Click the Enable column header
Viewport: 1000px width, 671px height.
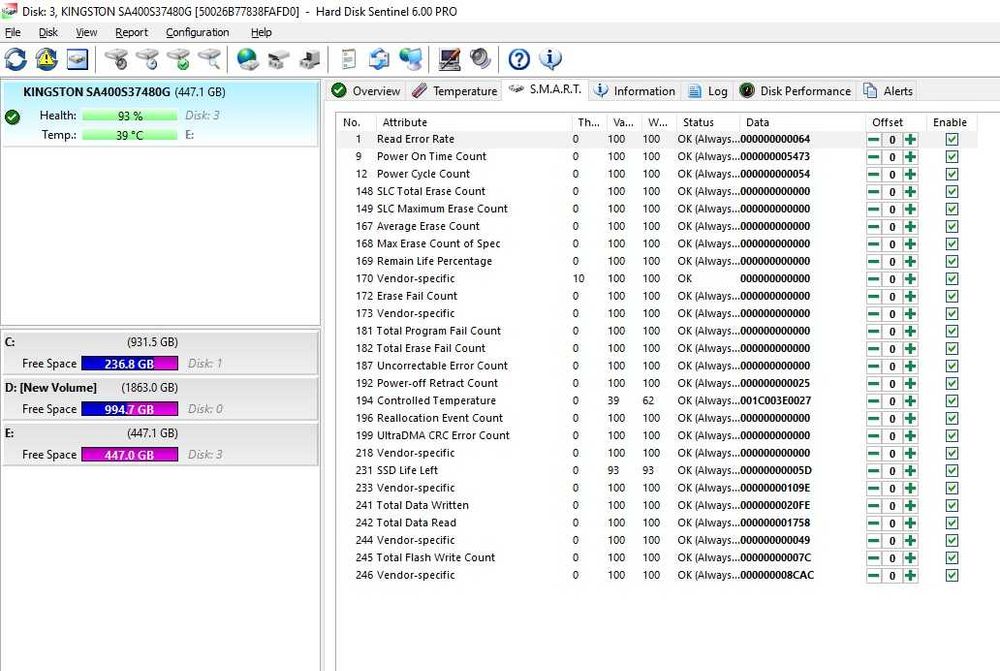pyautogui.click(x=950, y=122)
